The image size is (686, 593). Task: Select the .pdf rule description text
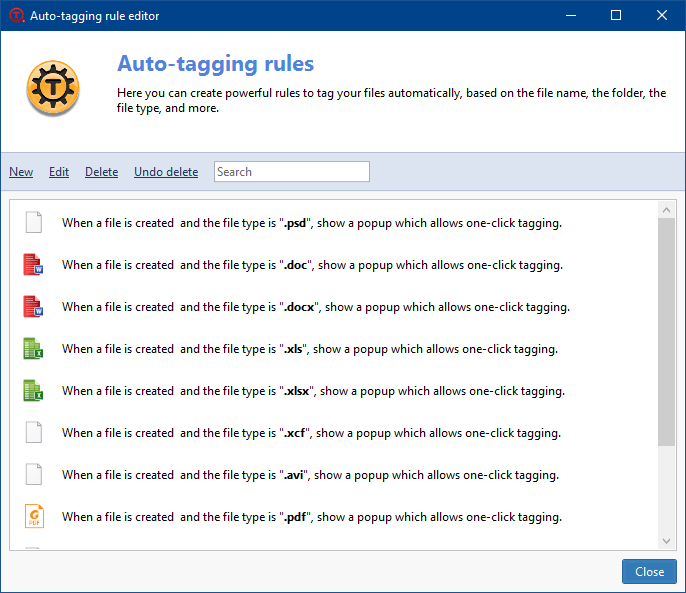pos(311,517)
